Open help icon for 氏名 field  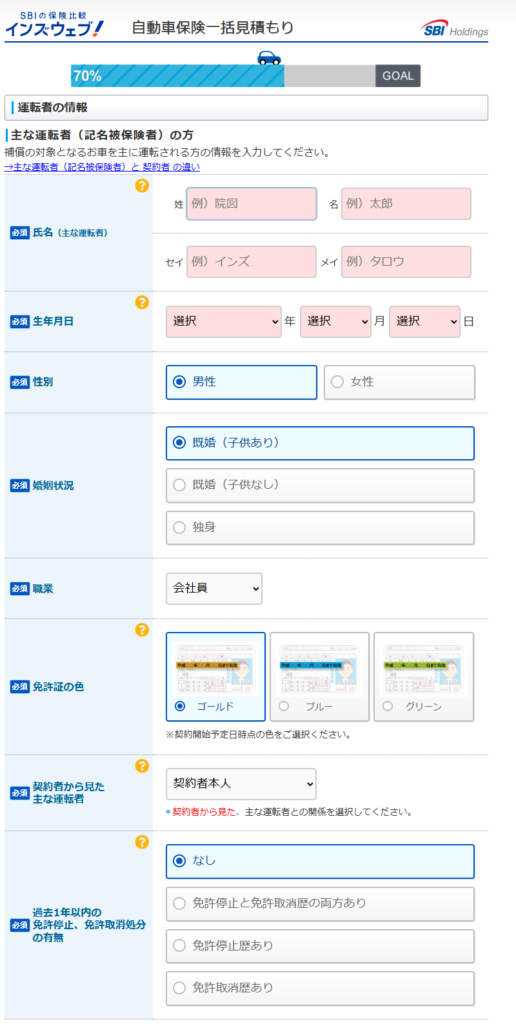click(142, 185)
